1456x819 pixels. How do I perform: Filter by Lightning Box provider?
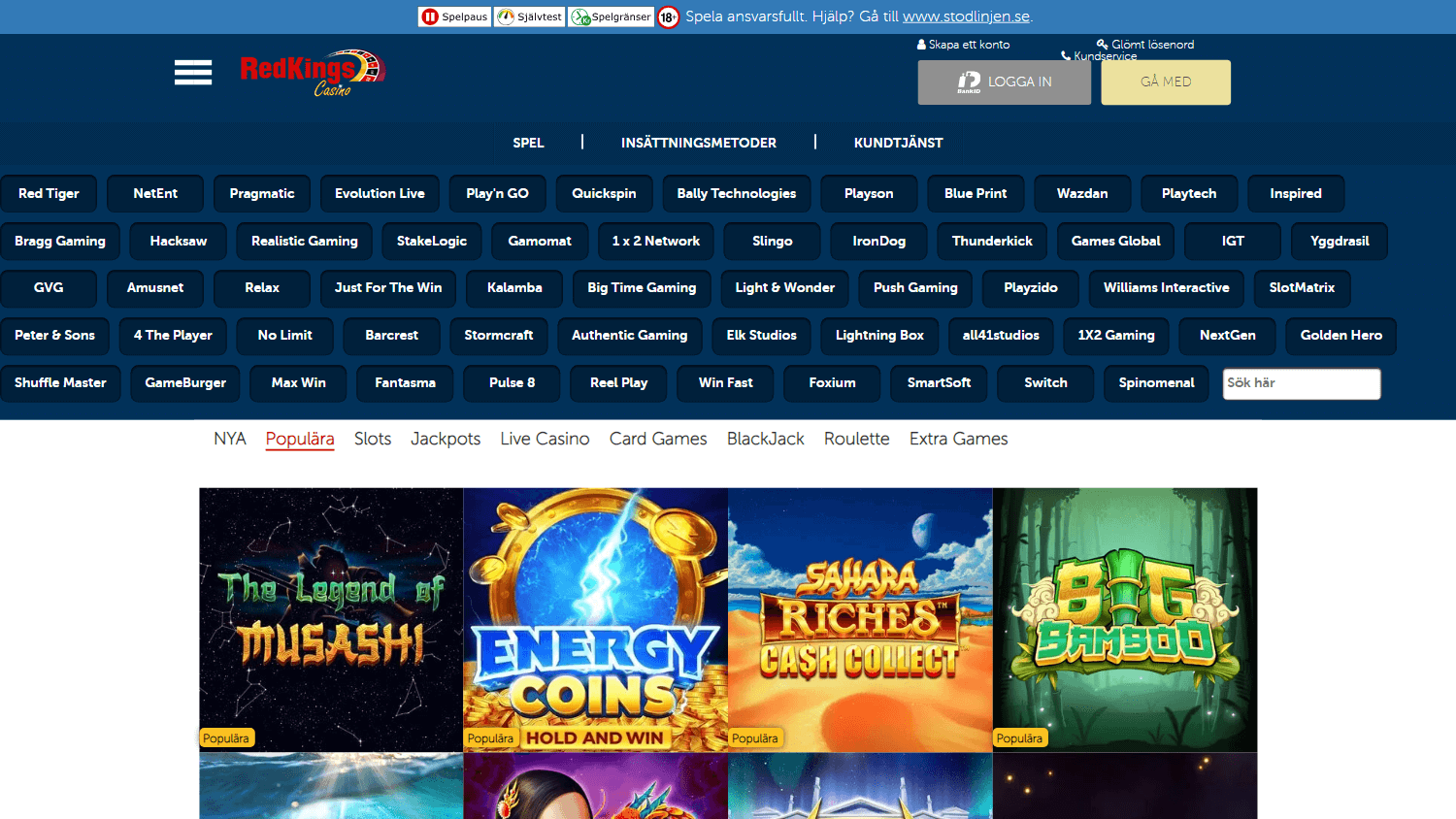879,335
